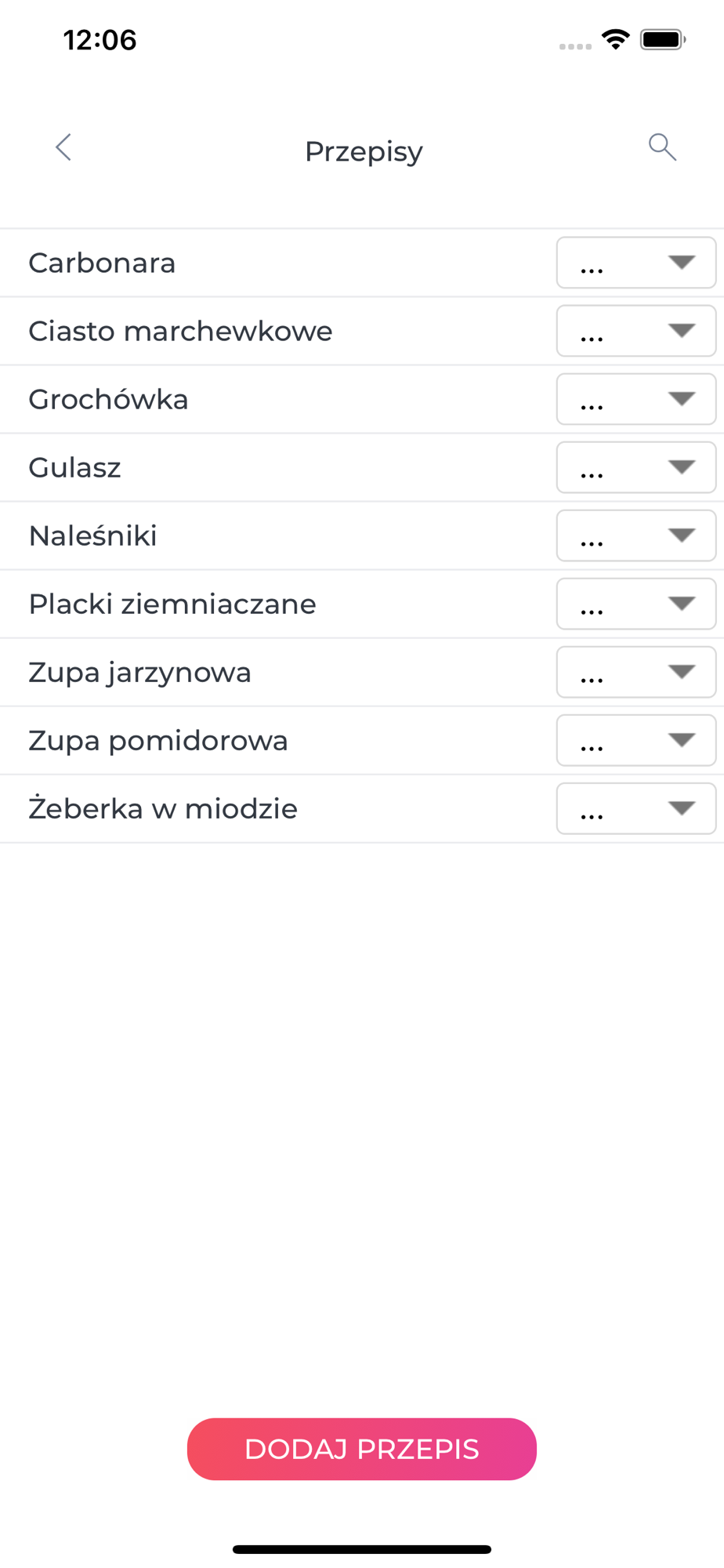Open the recipe search magnifier icon
This screenshot has height=1568, width=724.
click(662, 147)
